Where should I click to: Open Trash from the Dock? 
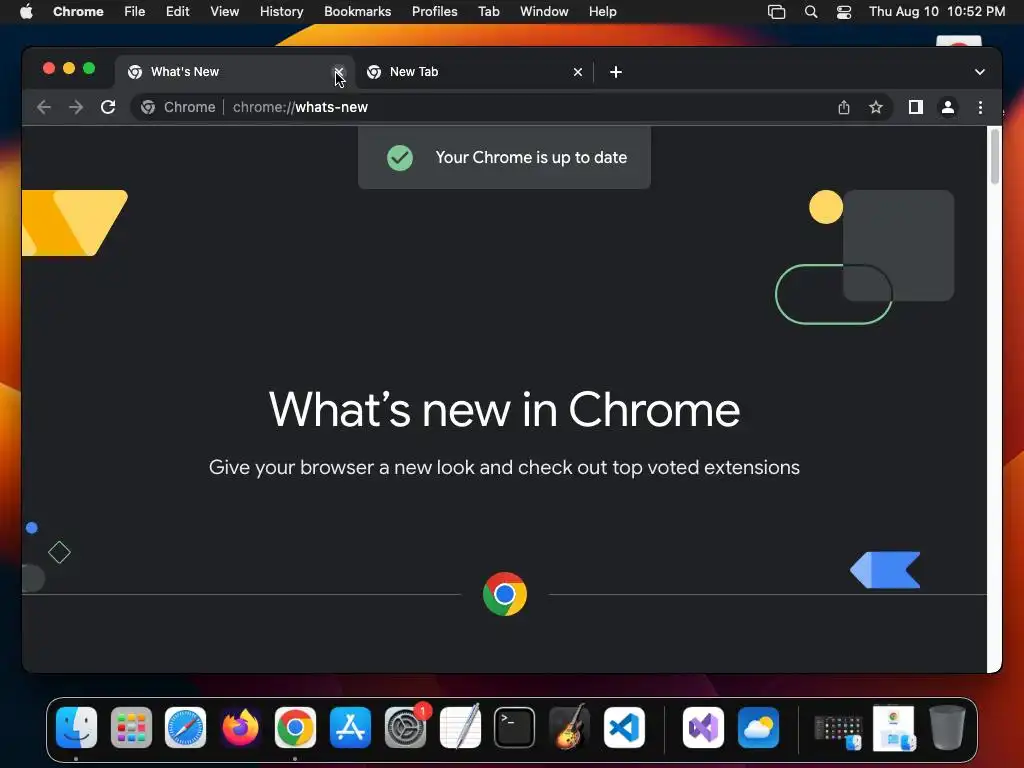[948, 728]
